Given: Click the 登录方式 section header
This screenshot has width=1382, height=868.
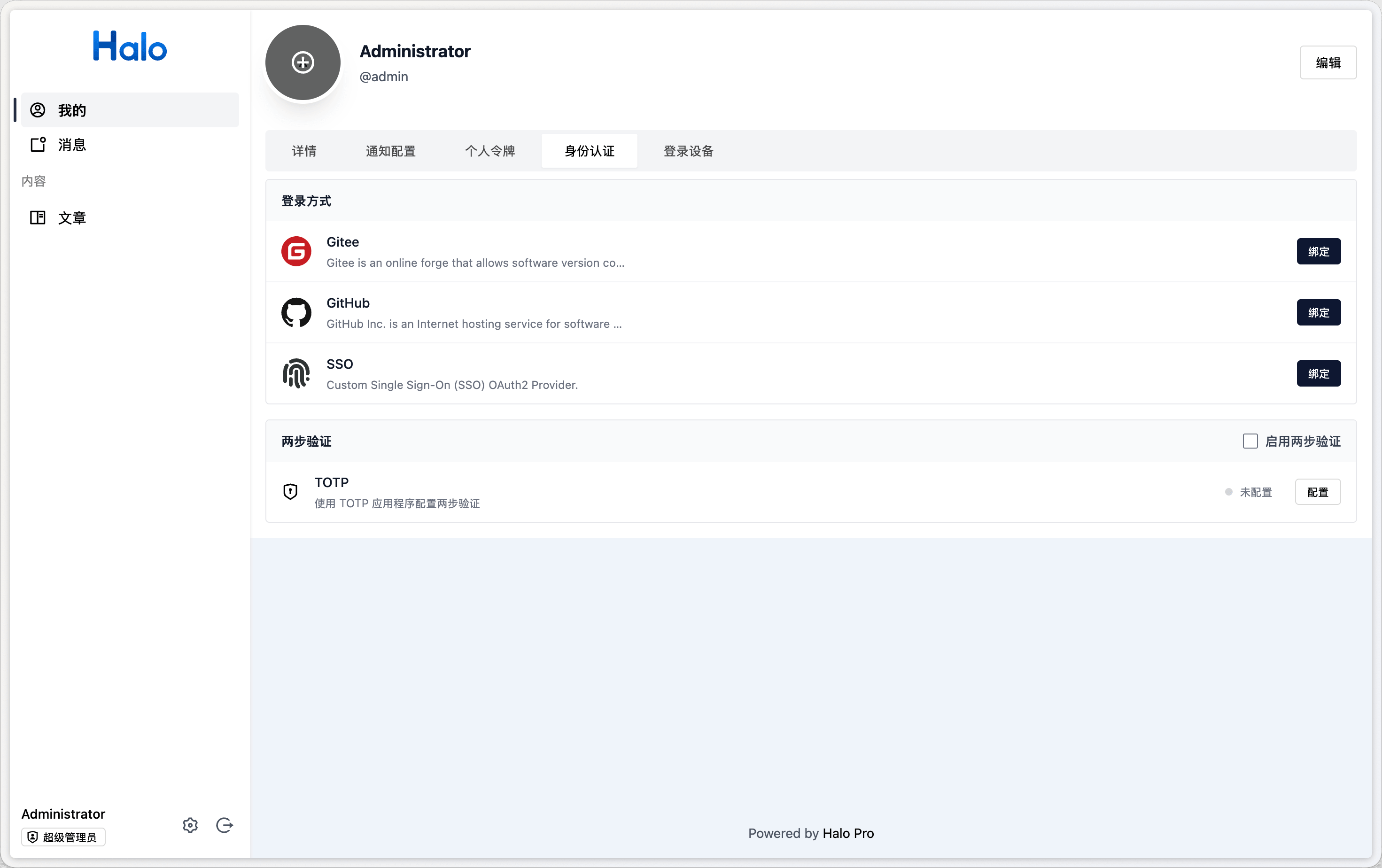Looking at the screenshot, I should pyautogui.click(x=306, y=201).
